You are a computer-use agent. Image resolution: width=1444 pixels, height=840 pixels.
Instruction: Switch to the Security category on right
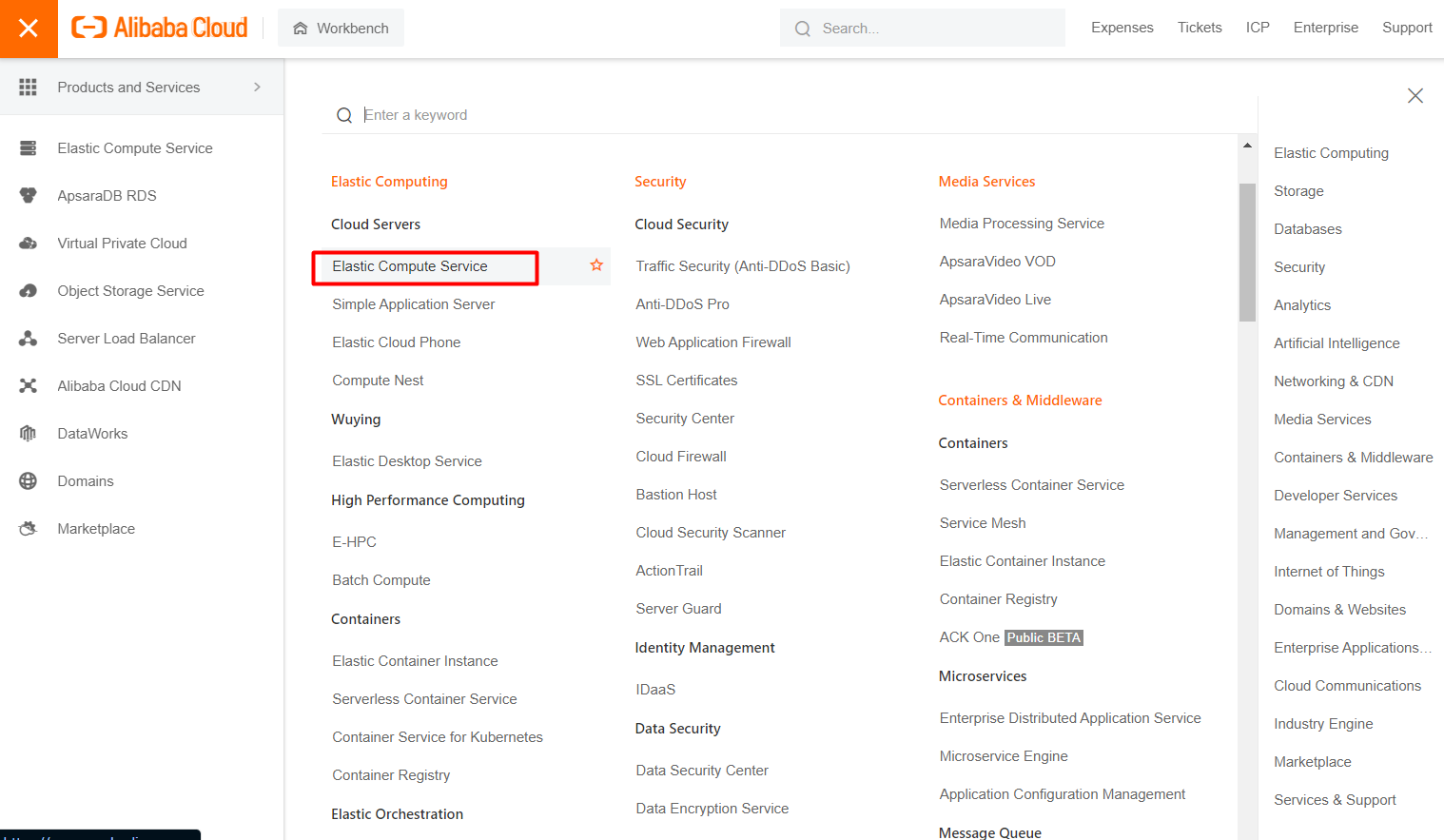1299,266
